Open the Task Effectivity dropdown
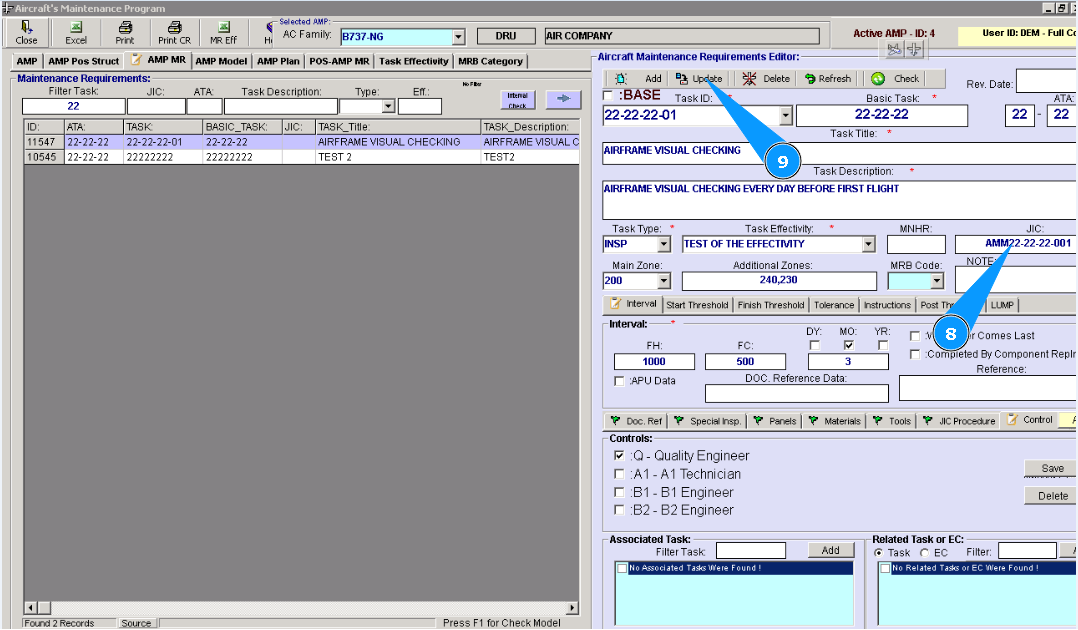Image resolution: width=1078 pixels, height=630 pixels. [869, 244]
